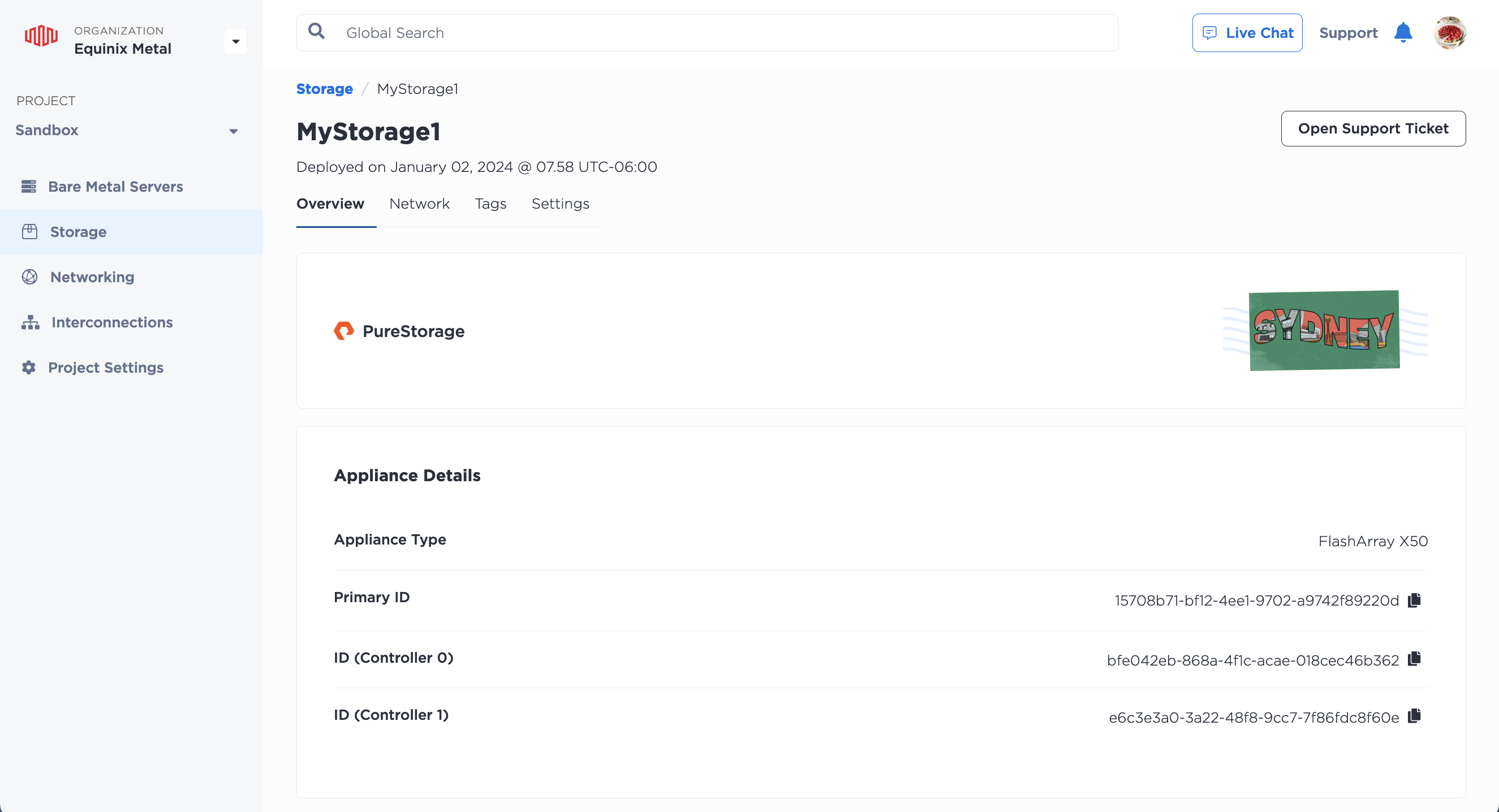Click the chat bubble icon in Live Chat
The width and height of the screenshot is (1499, 812).
tap(1210, 33)
